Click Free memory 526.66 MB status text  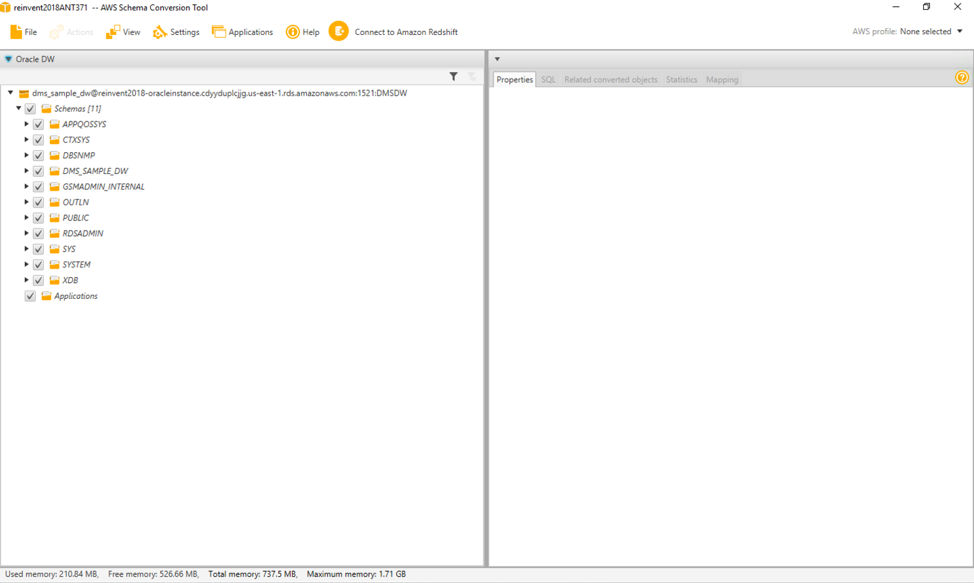click(x=153, y=574)
